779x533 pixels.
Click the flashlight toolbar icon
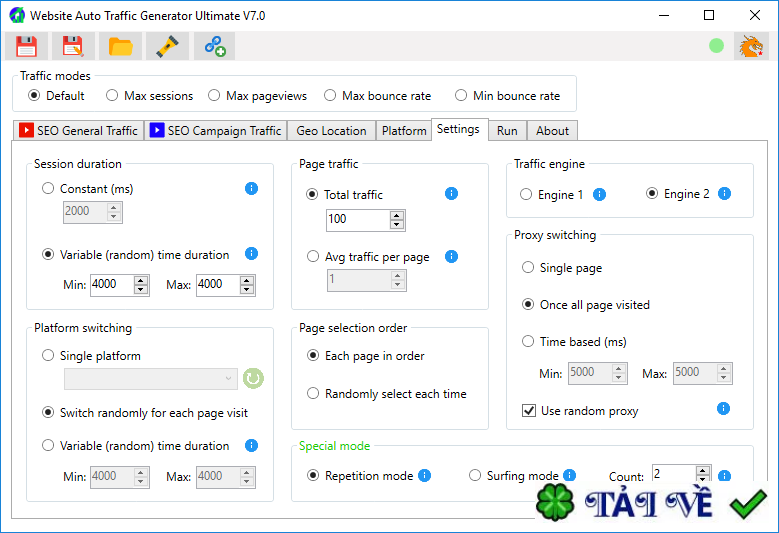[x=167, y=46]
